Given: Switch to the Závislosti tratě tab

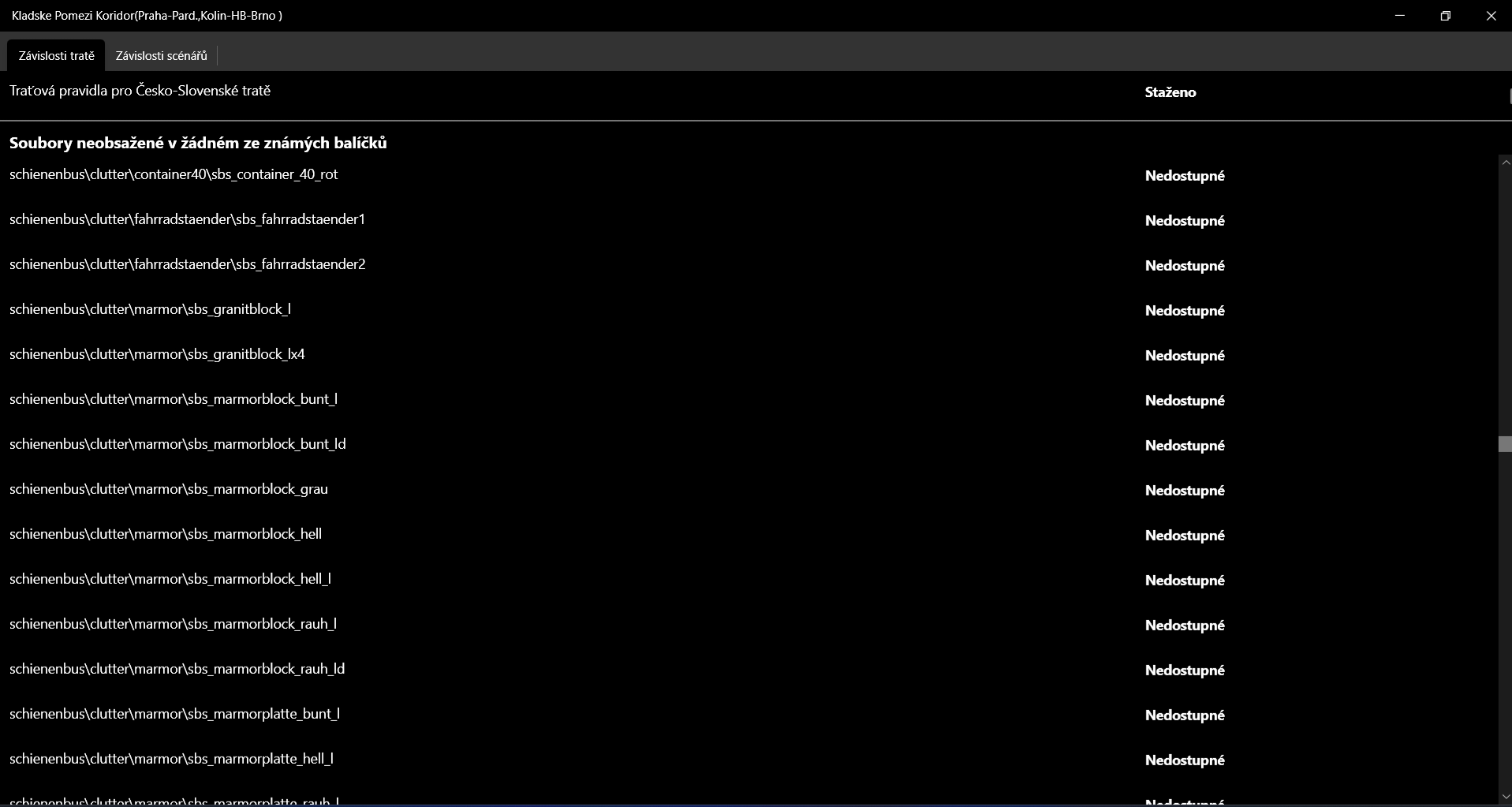Looking at the screenshot, I should [56, 55].
